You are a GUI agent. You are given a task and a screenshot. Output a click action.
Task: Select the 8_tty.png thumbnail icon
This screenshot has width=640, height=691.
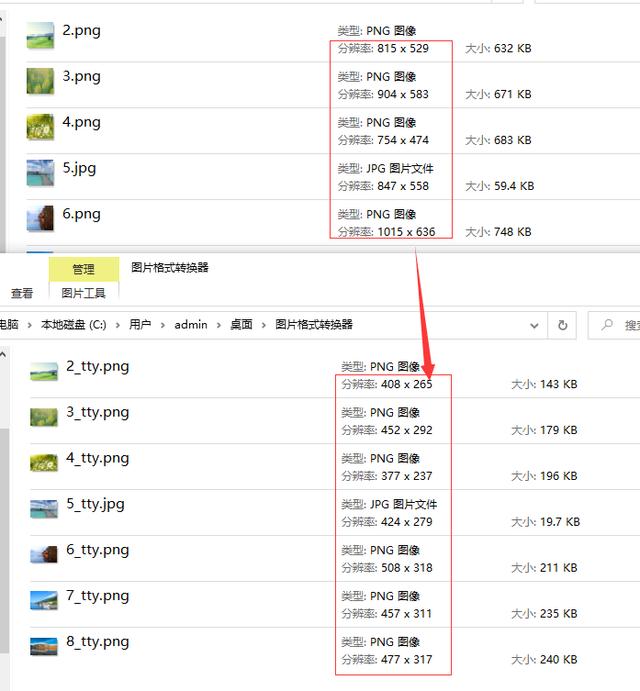[44, 647]
